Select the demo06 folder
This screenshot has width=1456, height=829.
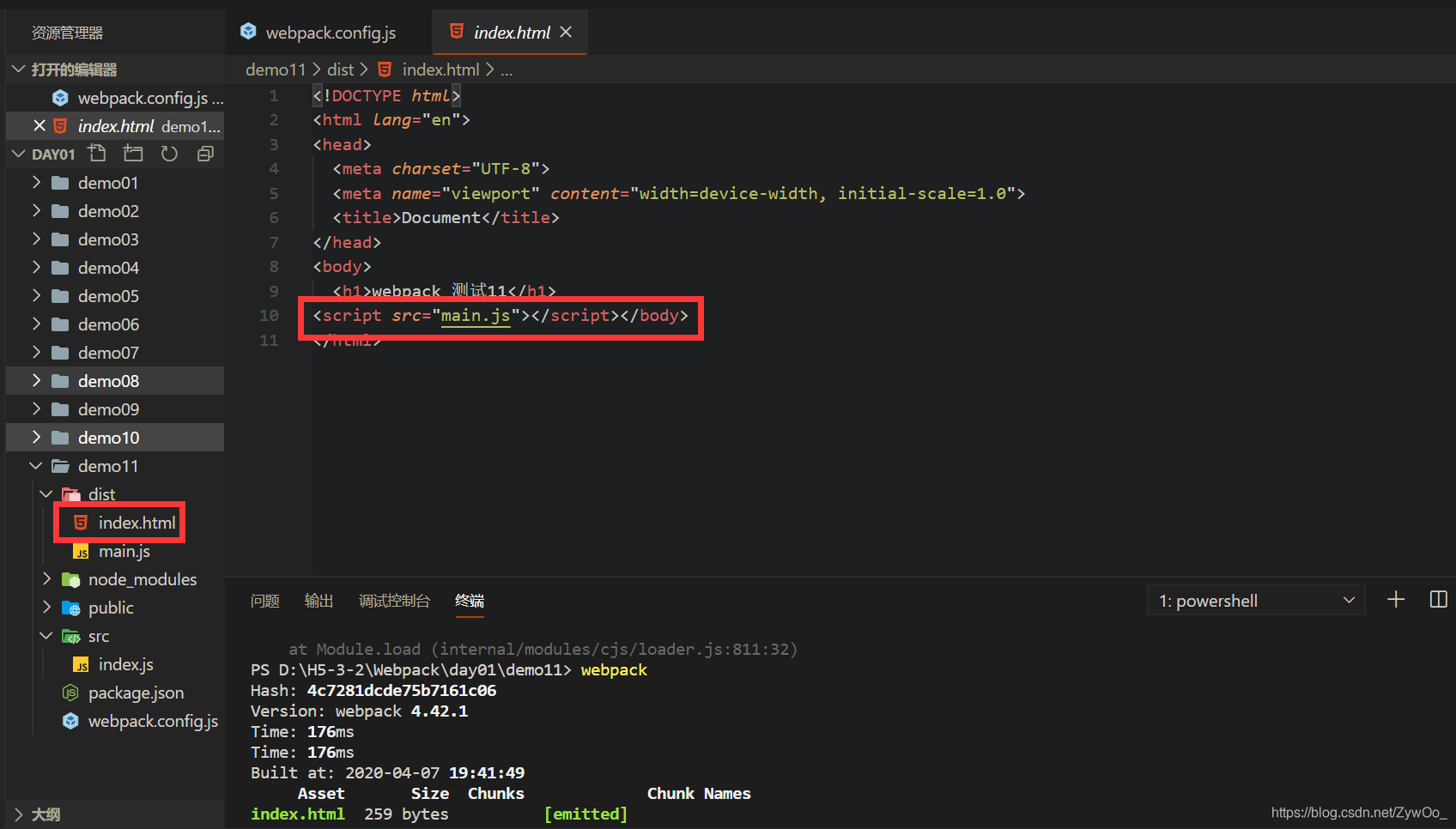(115, 324)
